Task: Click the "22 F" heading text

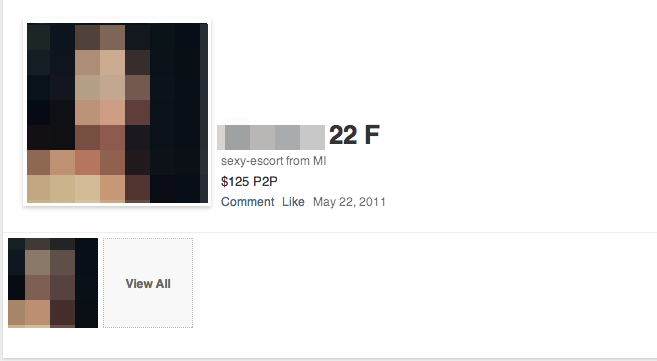Action: point(354,135)
